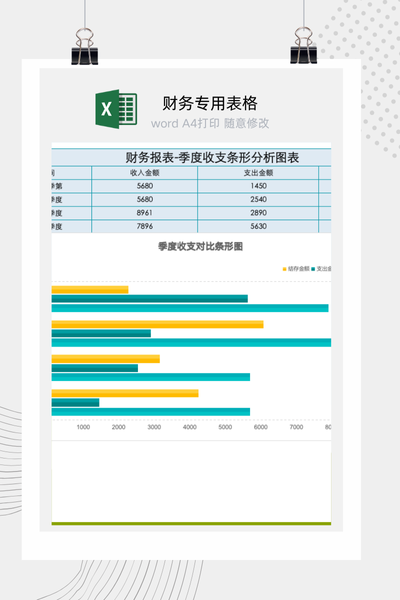This screenshot has height=600, width=400.
Task: Click the 季度收支对比条形图 chart title
Action: (x=200, y=246)
